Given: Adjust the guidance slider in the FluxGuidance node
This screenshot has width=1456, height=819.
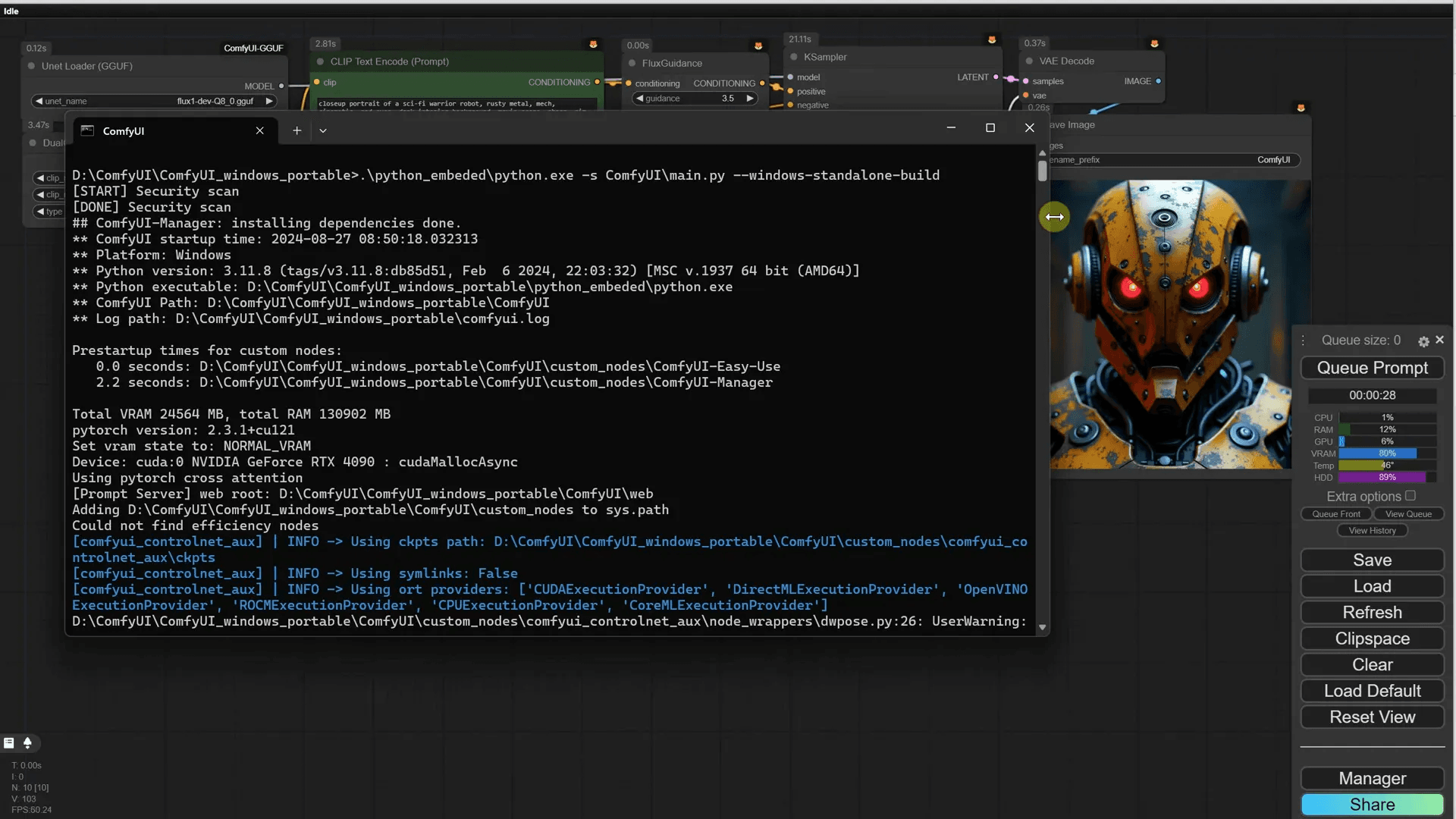Looking at the screenshot, I should (694, 99).
